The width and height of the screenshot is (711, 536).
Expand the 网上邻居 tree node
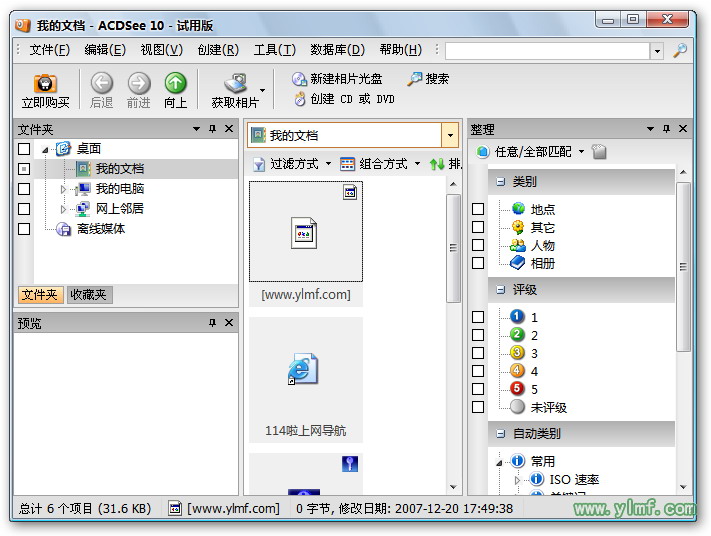click(63, 209)
